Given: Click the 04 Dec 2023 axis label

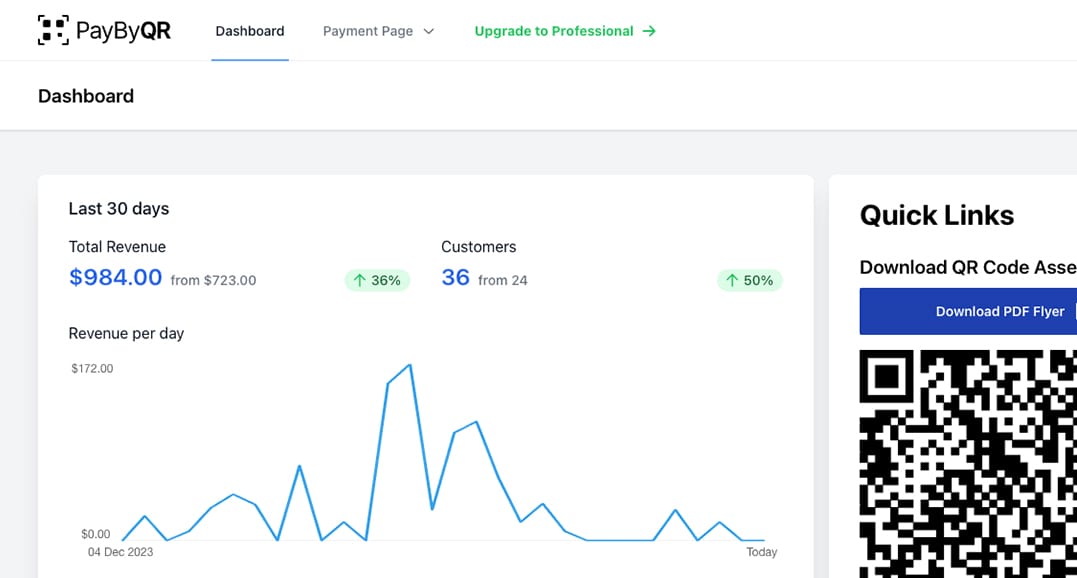Looking at the screenshot, I should 120,552.
